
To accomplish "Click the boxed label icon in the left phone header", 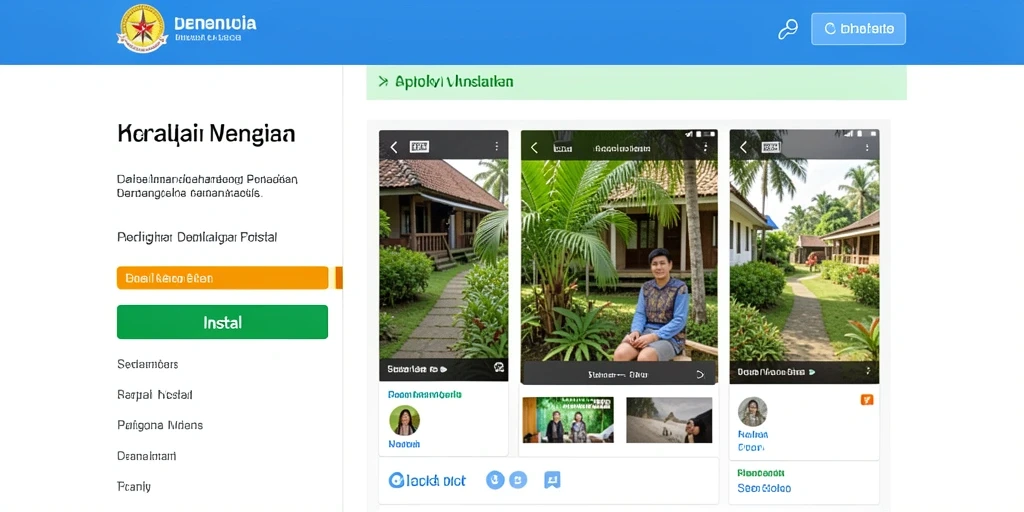I will coord(419,147).
